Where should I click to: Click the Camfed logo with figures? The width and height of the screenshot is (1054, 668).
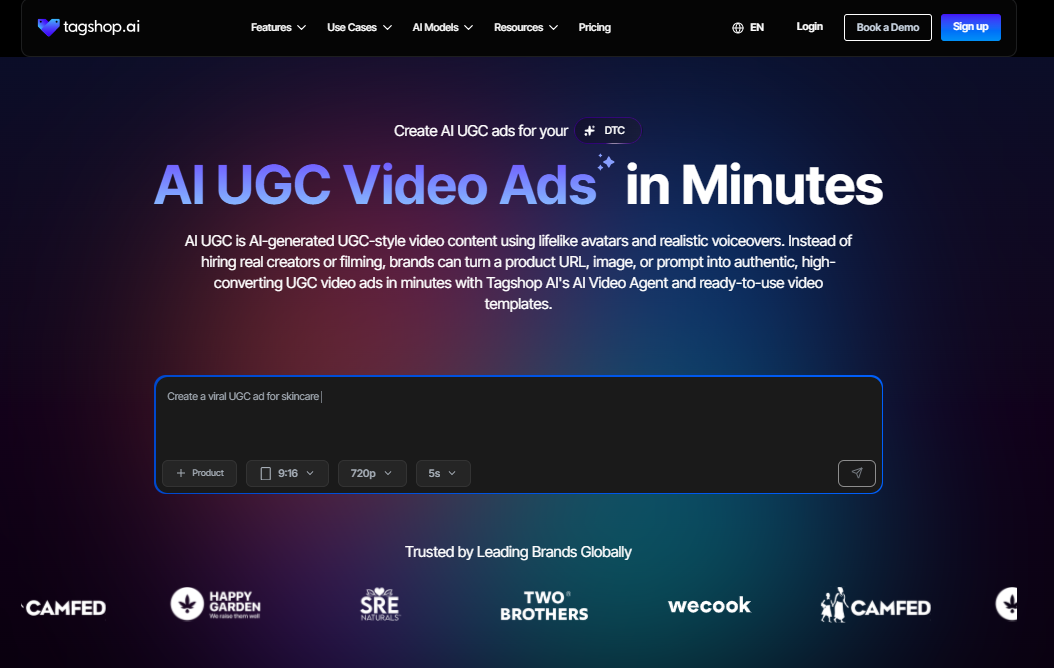pyautogui.click(x=875, y=605)
